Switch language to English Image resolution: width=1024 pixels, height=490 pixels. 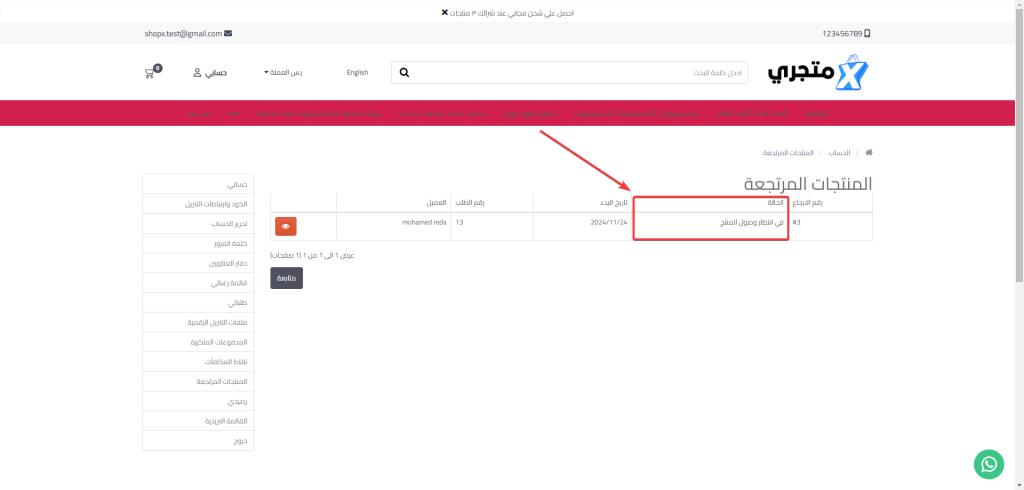(x=357, y=73)
